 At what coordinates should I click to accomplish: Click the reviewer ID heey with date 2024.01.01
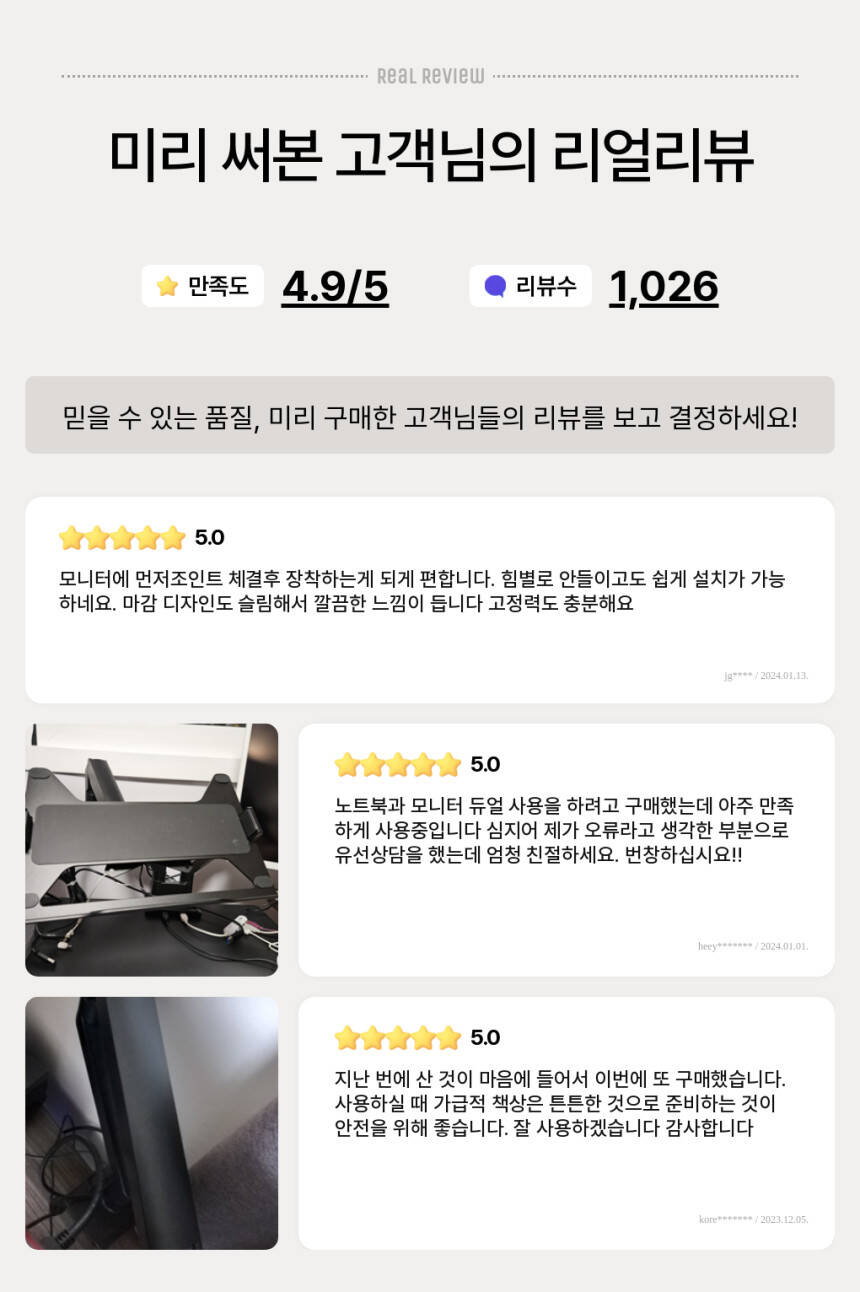pos(753,946)
